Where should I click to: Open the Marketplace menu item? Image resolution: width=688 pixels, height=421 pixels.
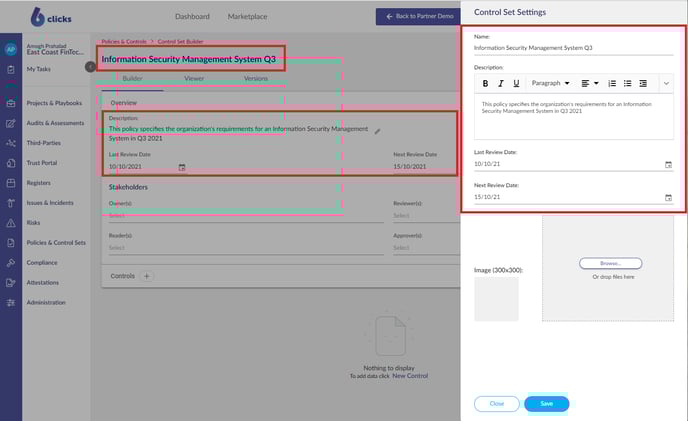[247, 17]
